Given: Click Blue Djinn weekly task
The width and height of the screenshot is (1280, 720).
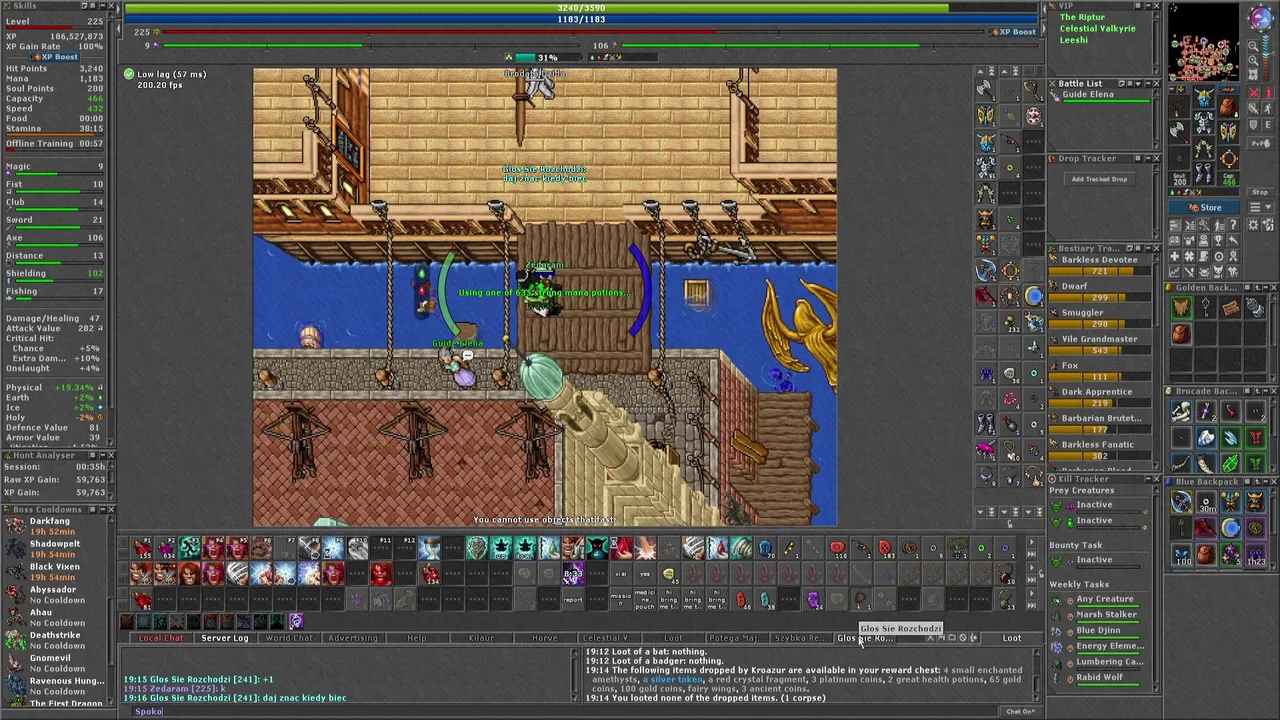Looking at the screenshot, I should pyautogui.click(x=1098, y=631).
